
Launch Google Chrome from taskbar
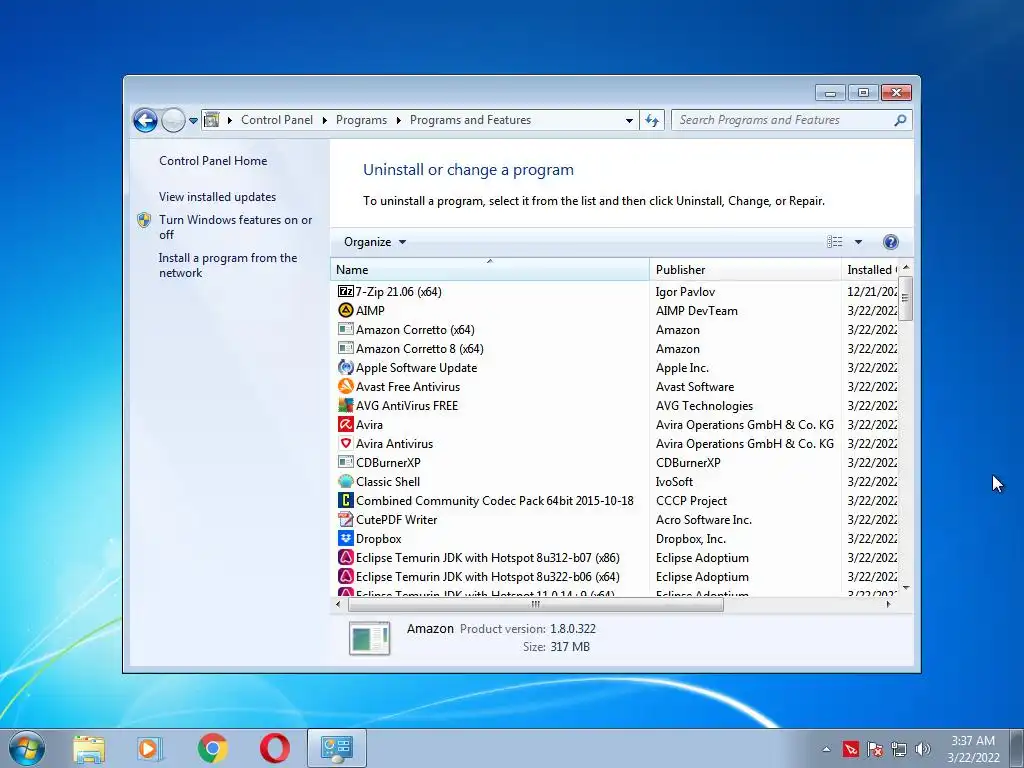pyautogui.click(x=212, y=748)
